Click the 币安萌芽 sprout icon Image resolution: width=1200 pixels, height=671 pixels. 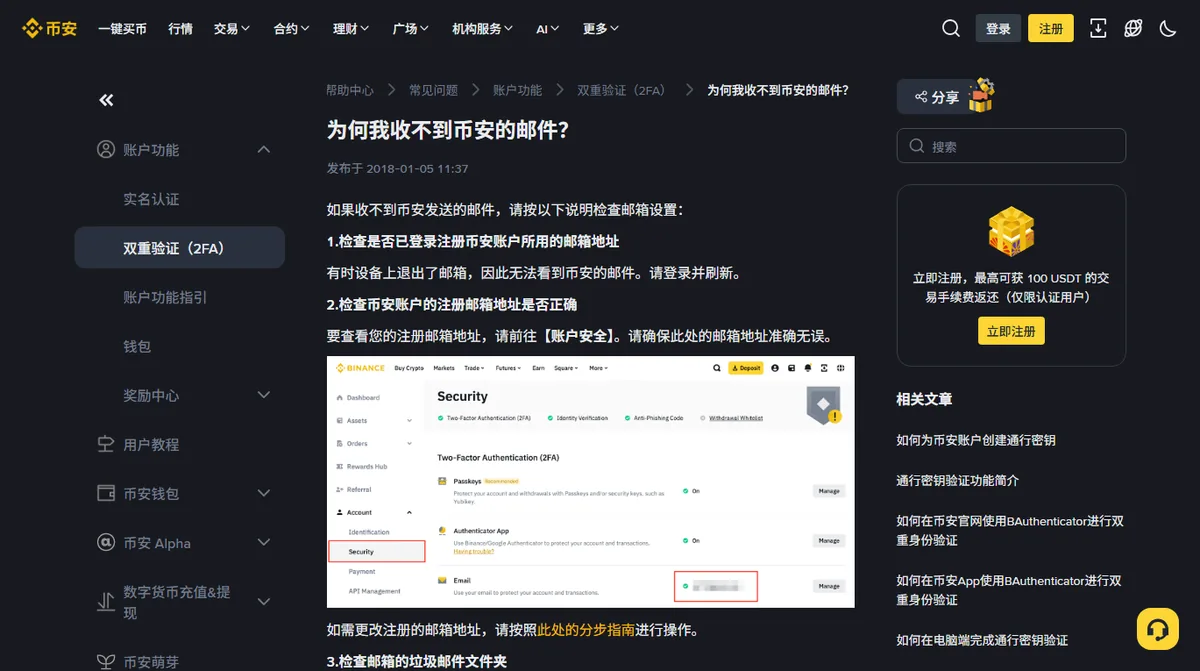(105, 661)
